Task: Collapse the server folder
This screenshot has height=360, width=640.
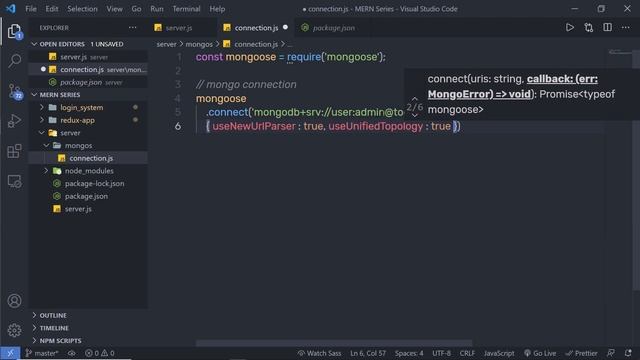Action: point(42,133)
